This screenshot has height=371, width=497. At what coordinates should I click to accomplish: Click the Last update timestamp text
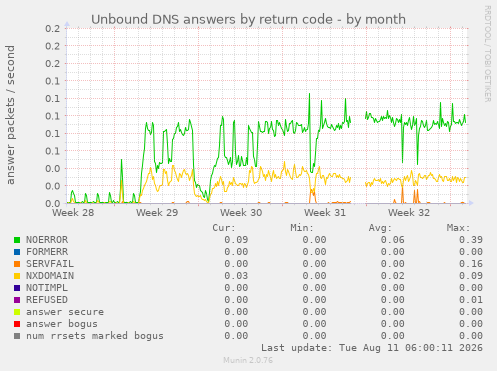tap(372, 348)
